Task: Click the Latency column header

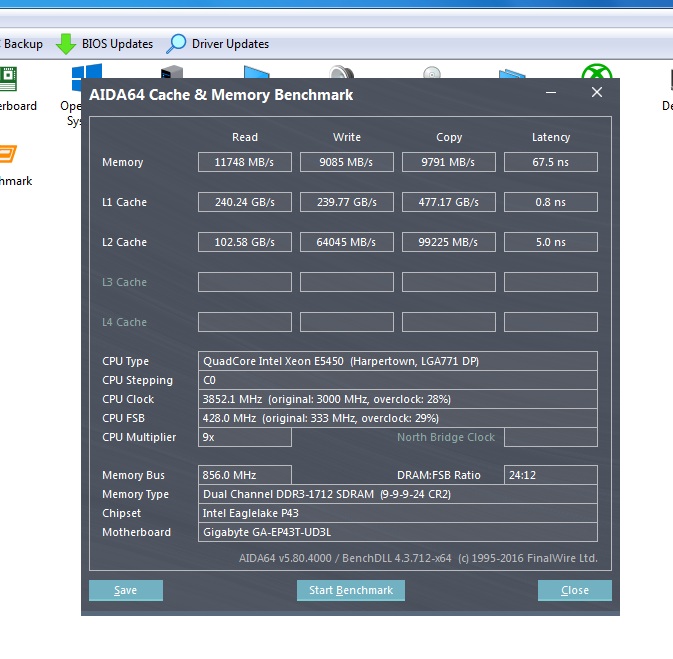Action: pos(551,137)
